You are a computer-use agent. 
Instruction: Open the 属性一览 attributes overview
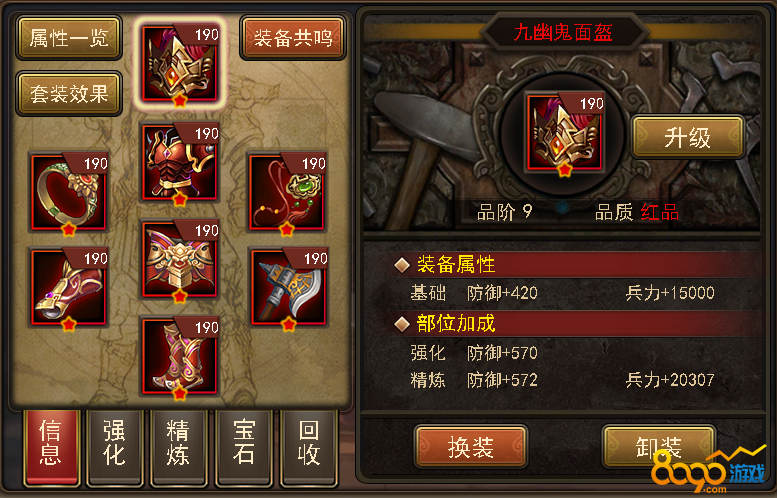coord(69,38)
